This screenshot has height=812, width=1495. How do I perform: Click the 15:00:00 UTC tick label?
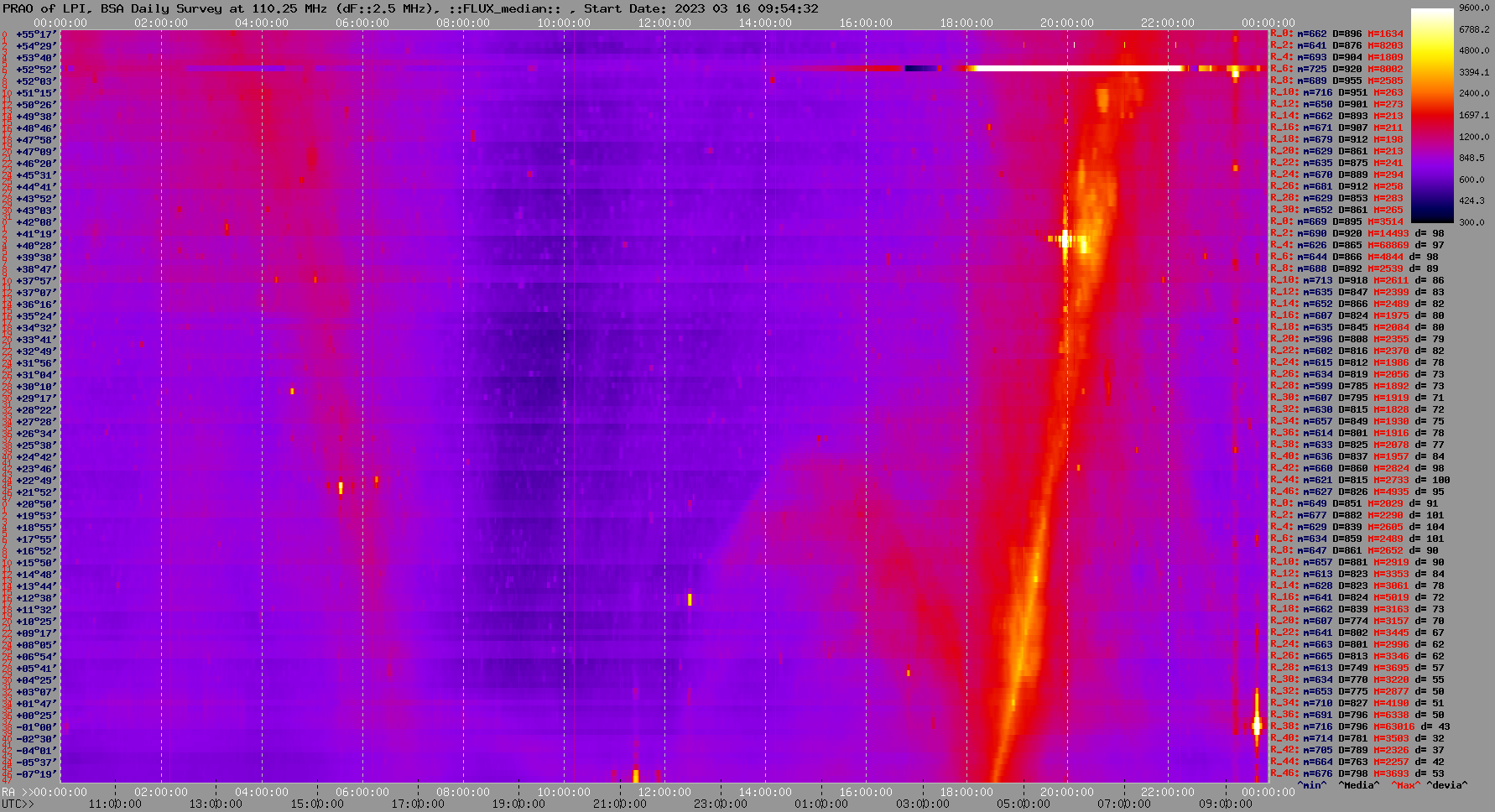[316, 804]
